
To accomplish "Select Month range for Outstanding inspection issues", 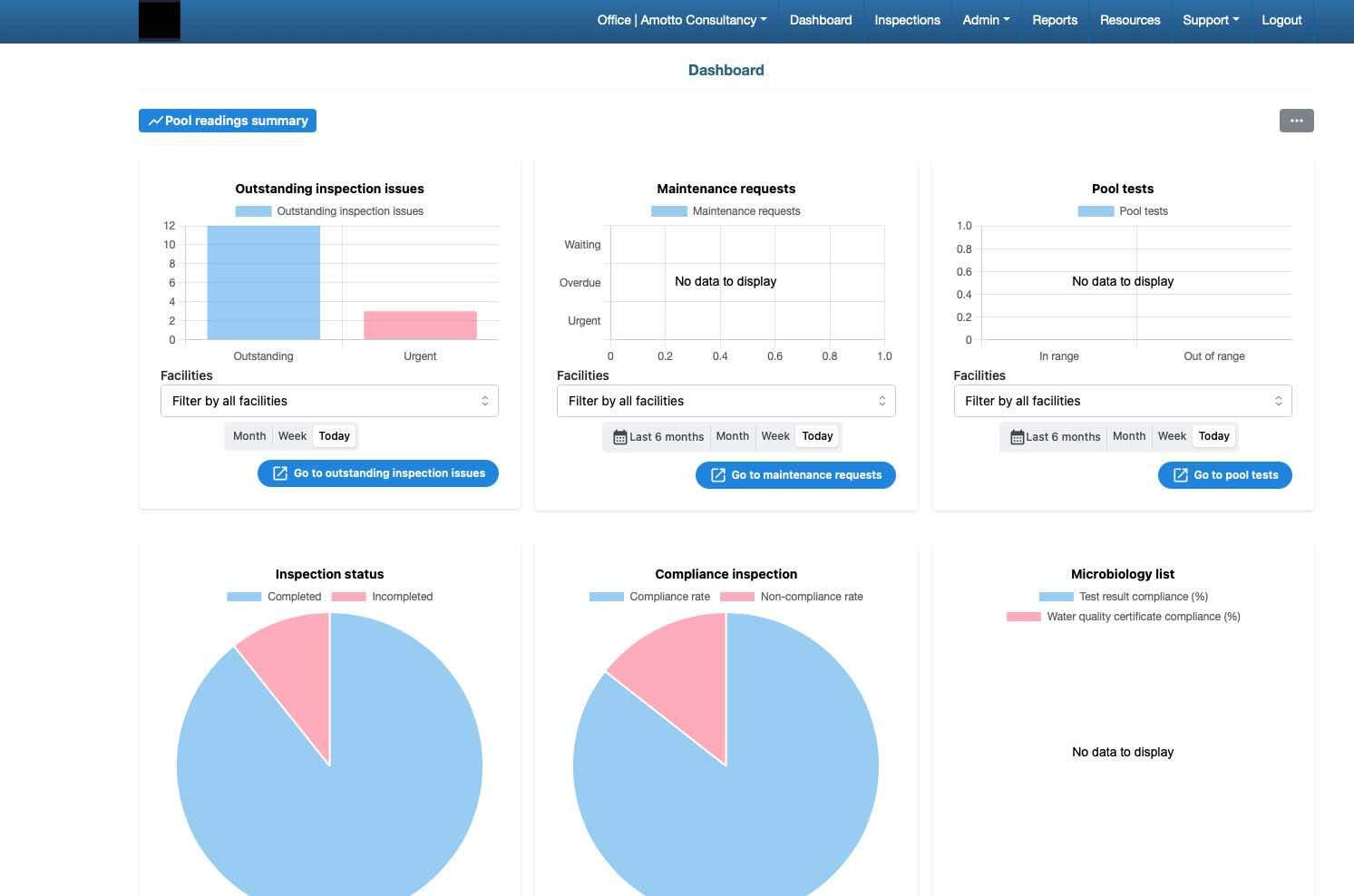I will [x=249, y=436].
